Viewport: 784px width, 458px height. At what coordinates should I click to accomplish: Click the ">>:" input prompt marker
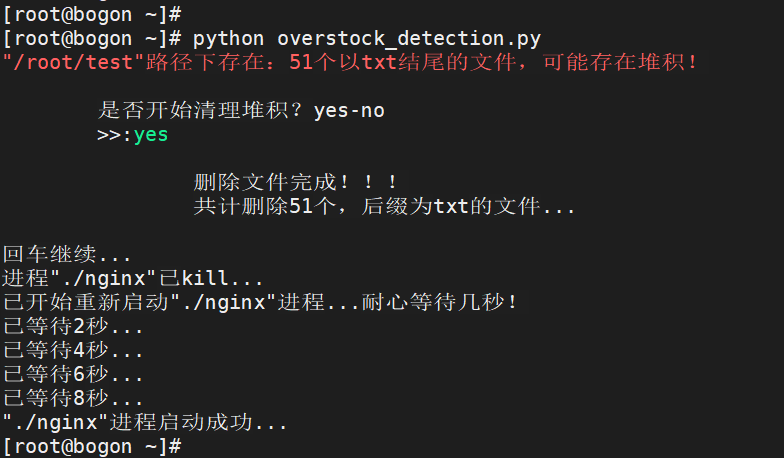click(x=114, y=135)
